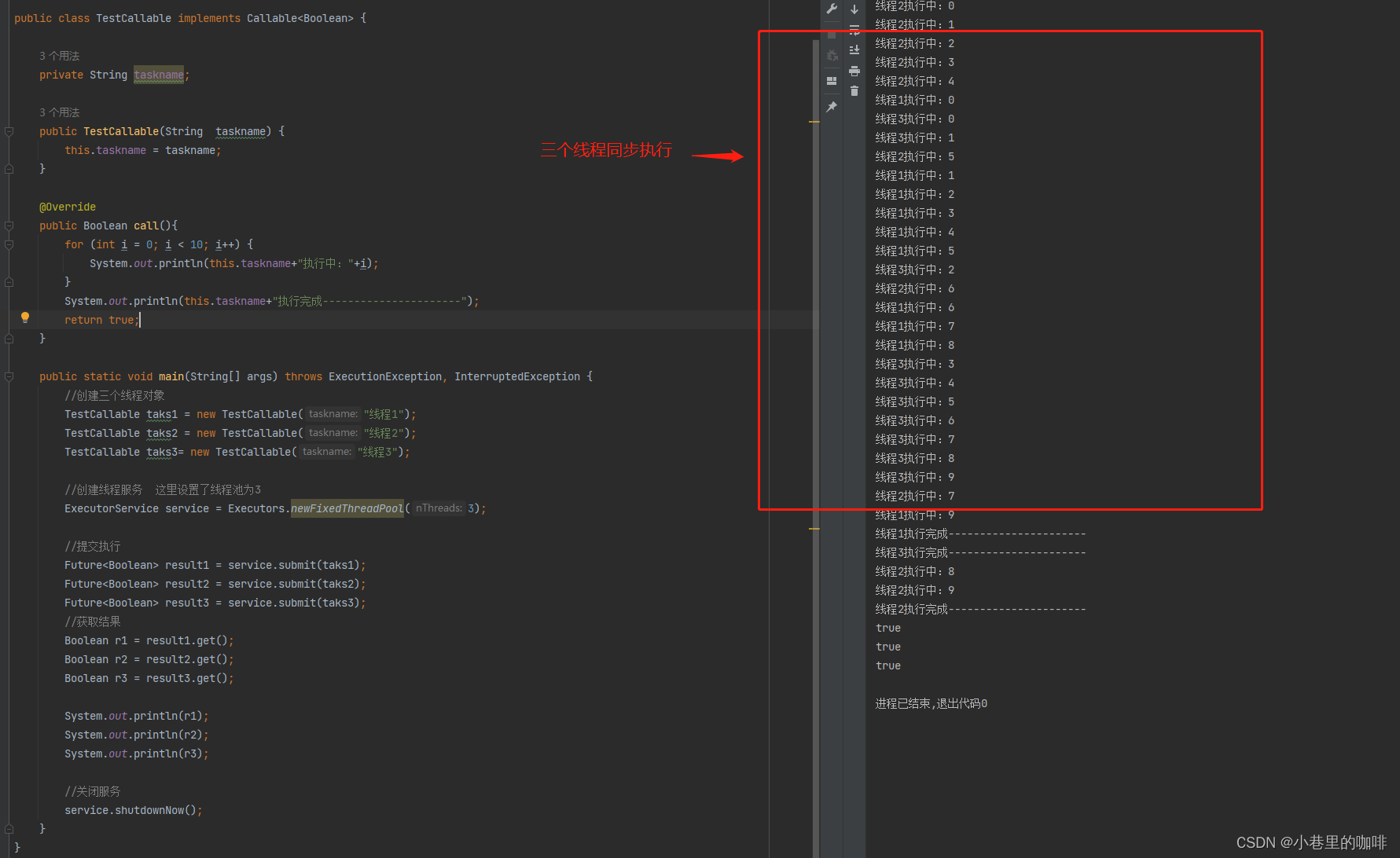Click Future result3 submit line
Screen dimensions: 1400x858
click(x=215, y=603)
